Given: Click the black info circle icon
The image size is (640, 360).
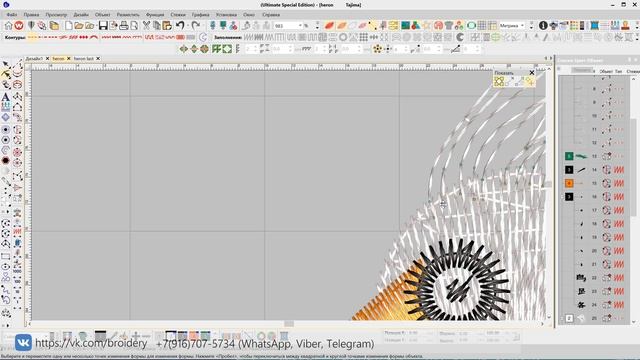Looking at the screenshot, I should 543,26.
